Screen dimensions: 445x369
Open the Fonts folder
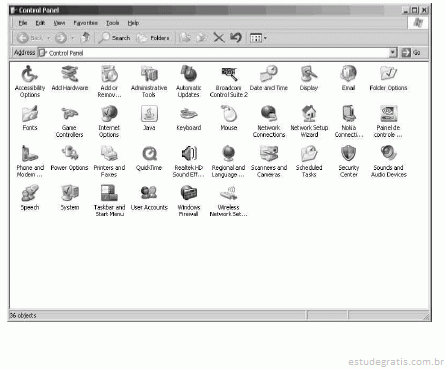30,118
